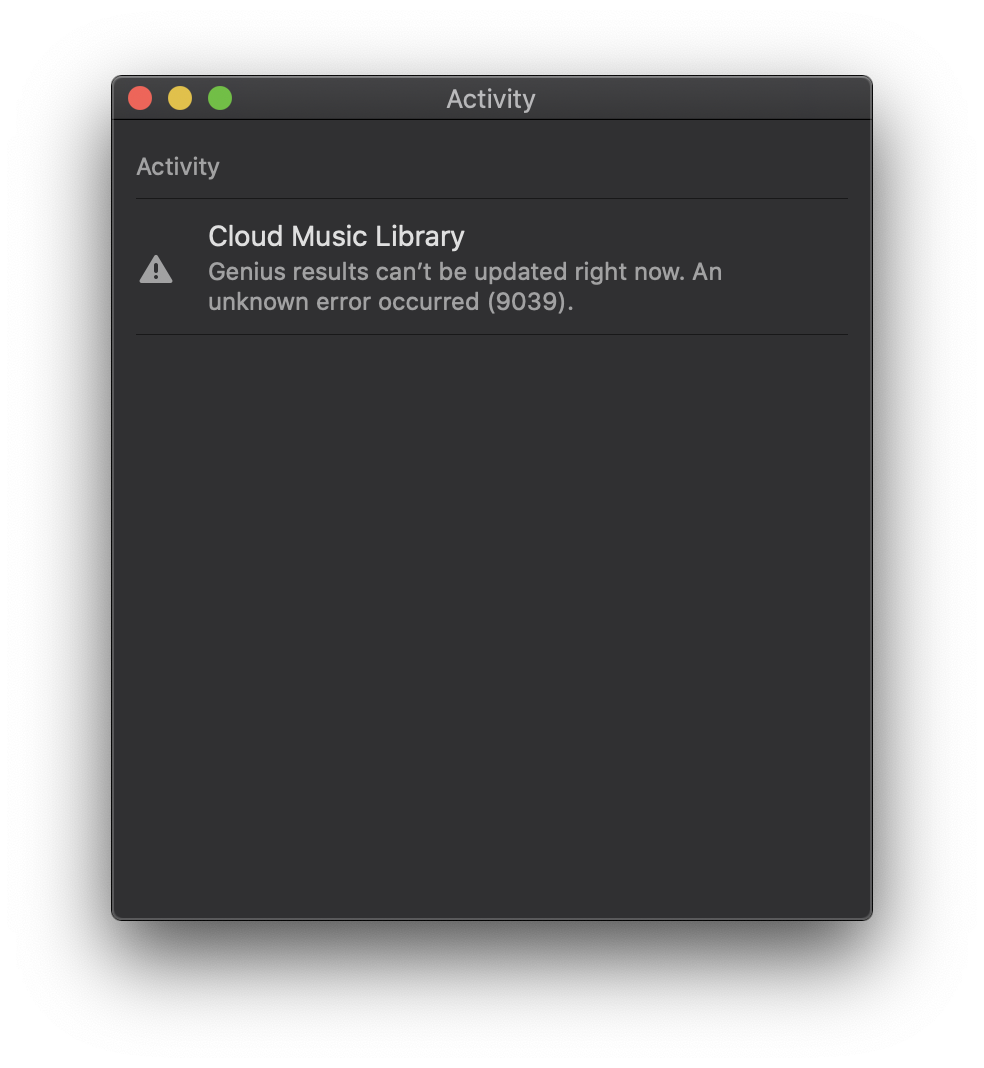Click the empty area below the activity list
This screenshot has height=1068, width=984.
pos(492,627)
